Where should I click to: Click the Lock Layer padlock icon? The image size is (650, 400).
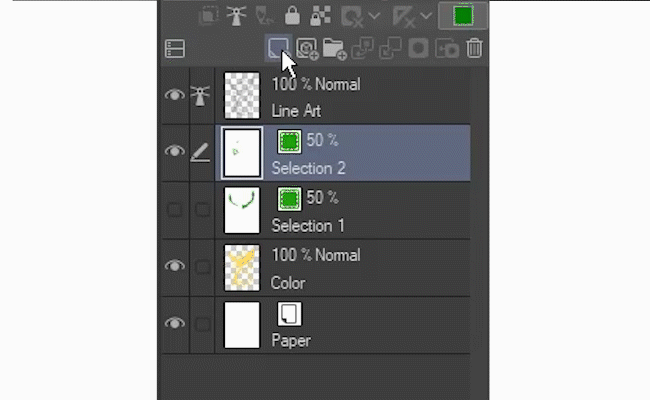click(292, 15)
